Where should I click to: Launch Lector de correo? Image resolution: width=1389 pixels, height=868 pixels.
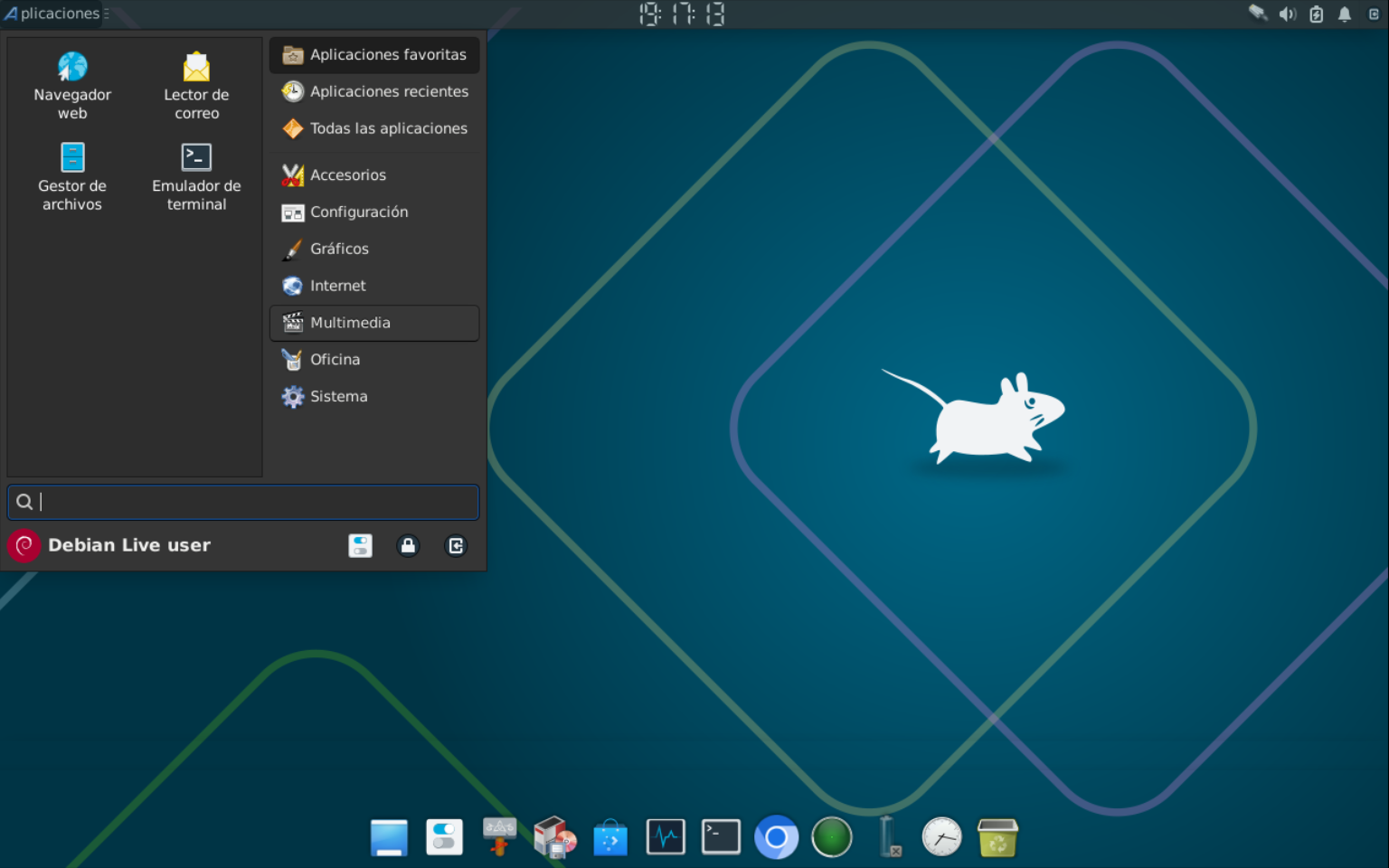(196, 83)
